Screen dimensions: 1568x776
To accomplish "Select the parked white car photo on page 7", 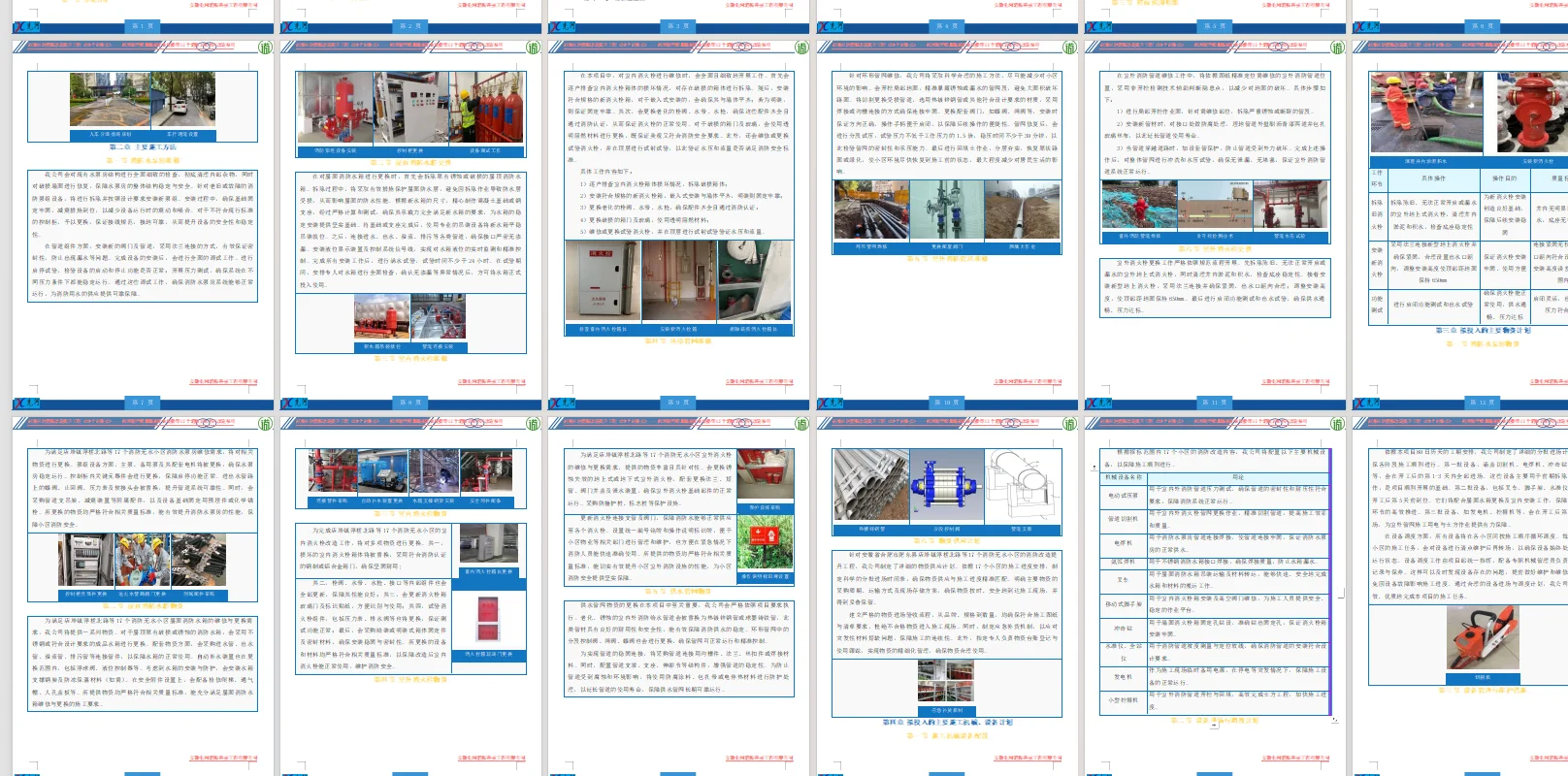I will (x=182, y=101).
